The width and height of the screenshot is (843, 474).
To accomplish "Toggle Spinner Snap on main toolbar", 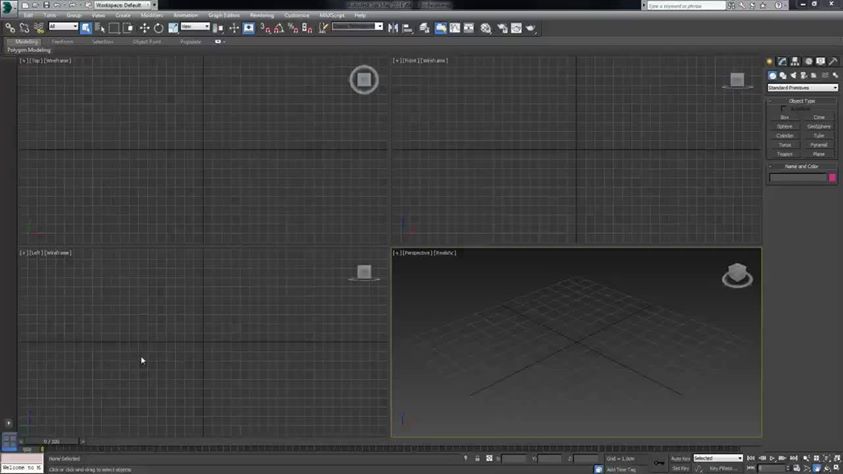I will click(307, 28).
